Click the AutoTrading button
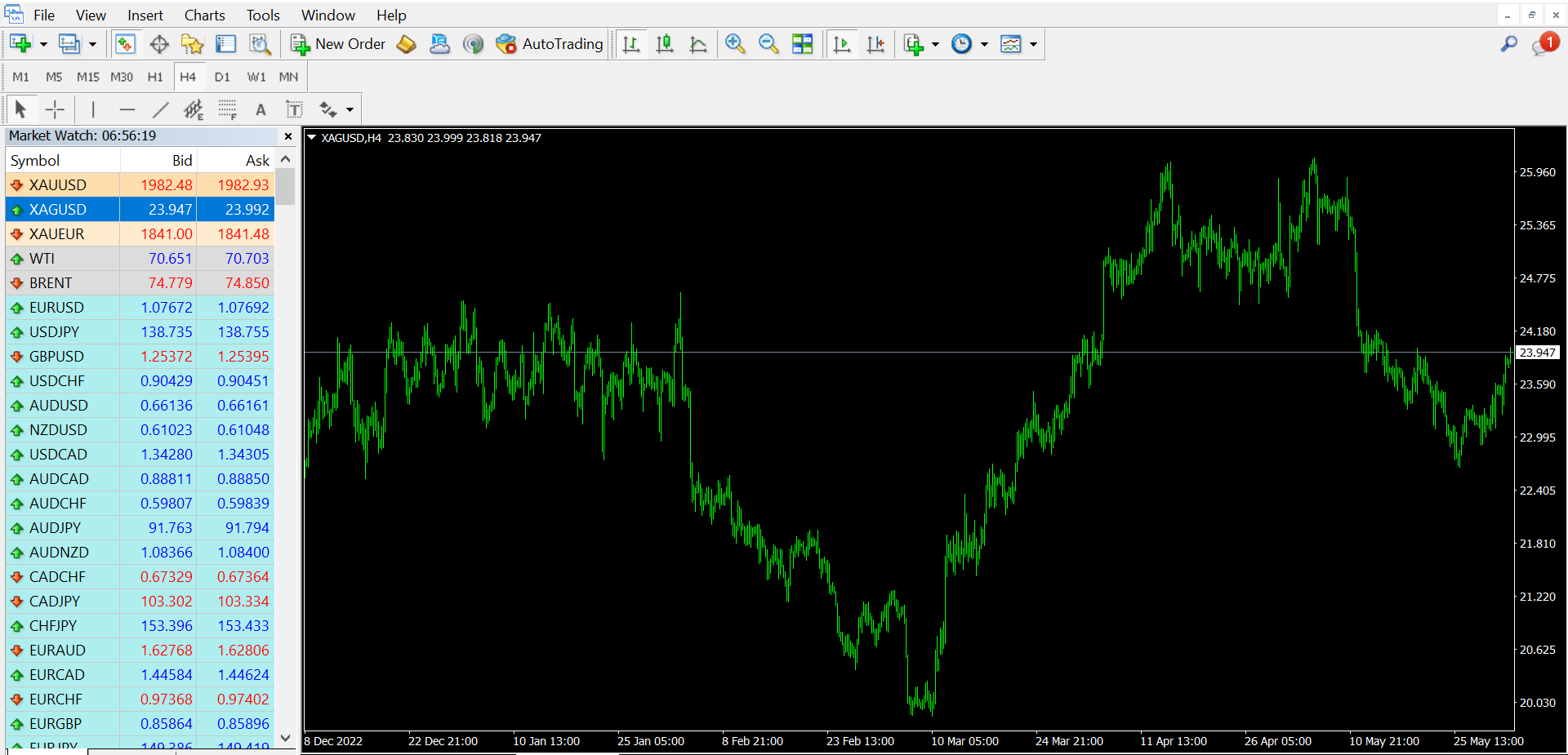The height and width of the screenshot is (755, 1568). point(549,44)
